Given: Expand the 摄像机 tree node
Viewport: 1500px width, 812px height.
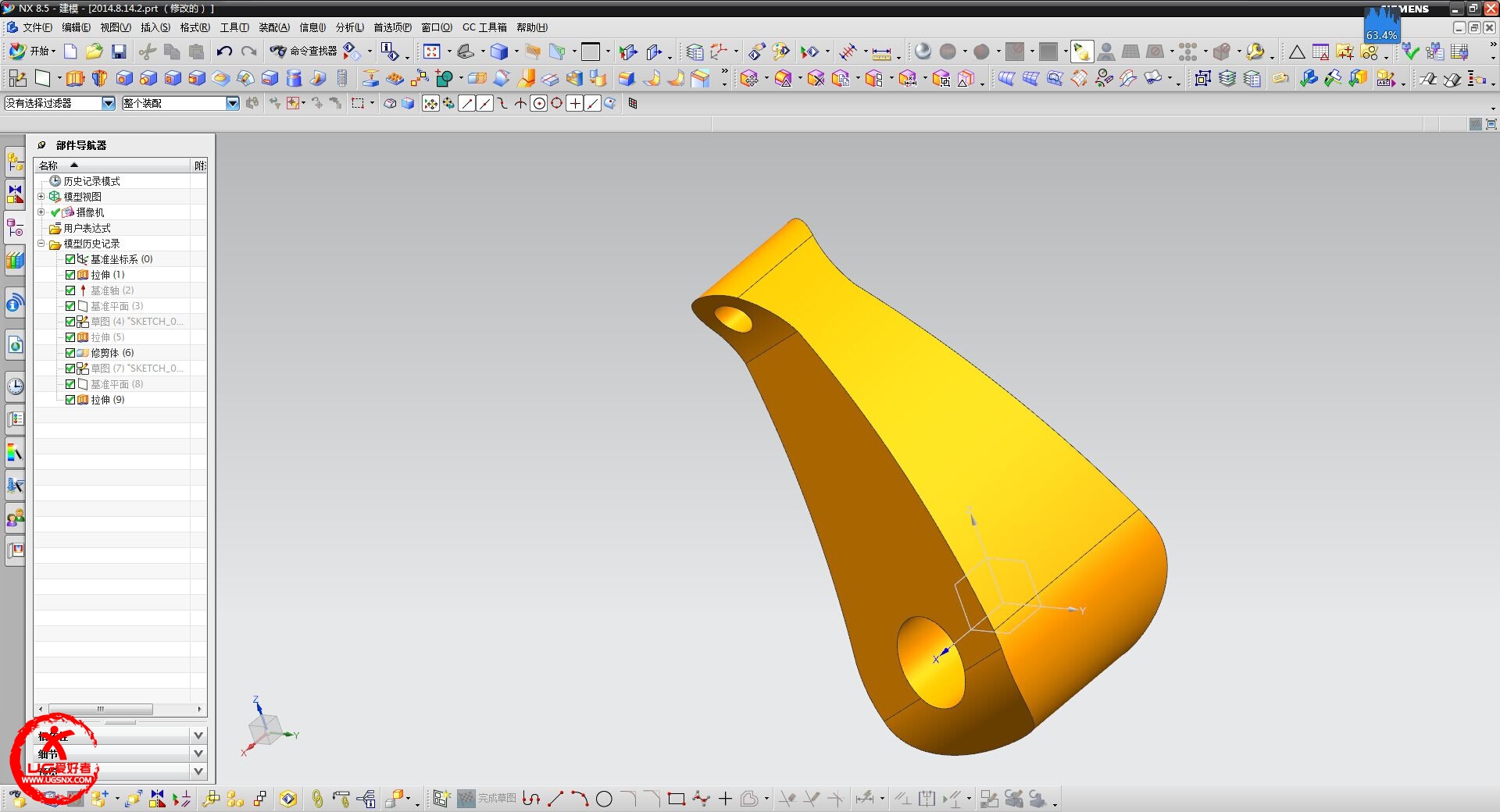Looking at the screenshot, I should point(41,212).
